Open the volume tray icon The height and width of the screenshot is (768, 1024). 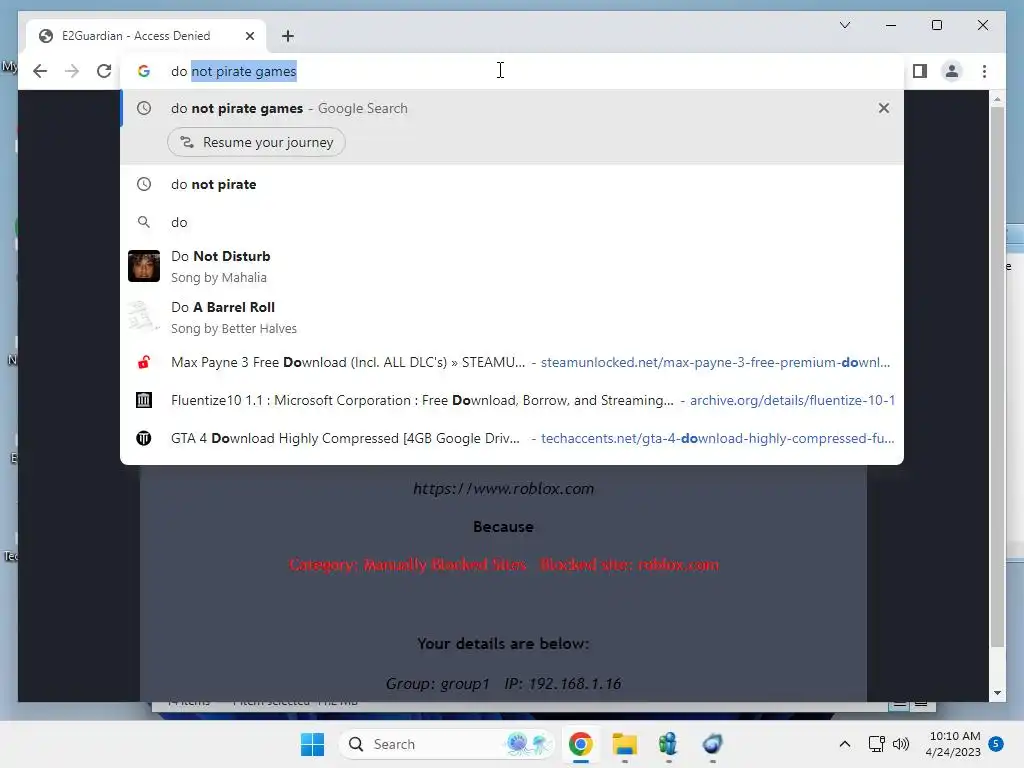pos(901,744)
